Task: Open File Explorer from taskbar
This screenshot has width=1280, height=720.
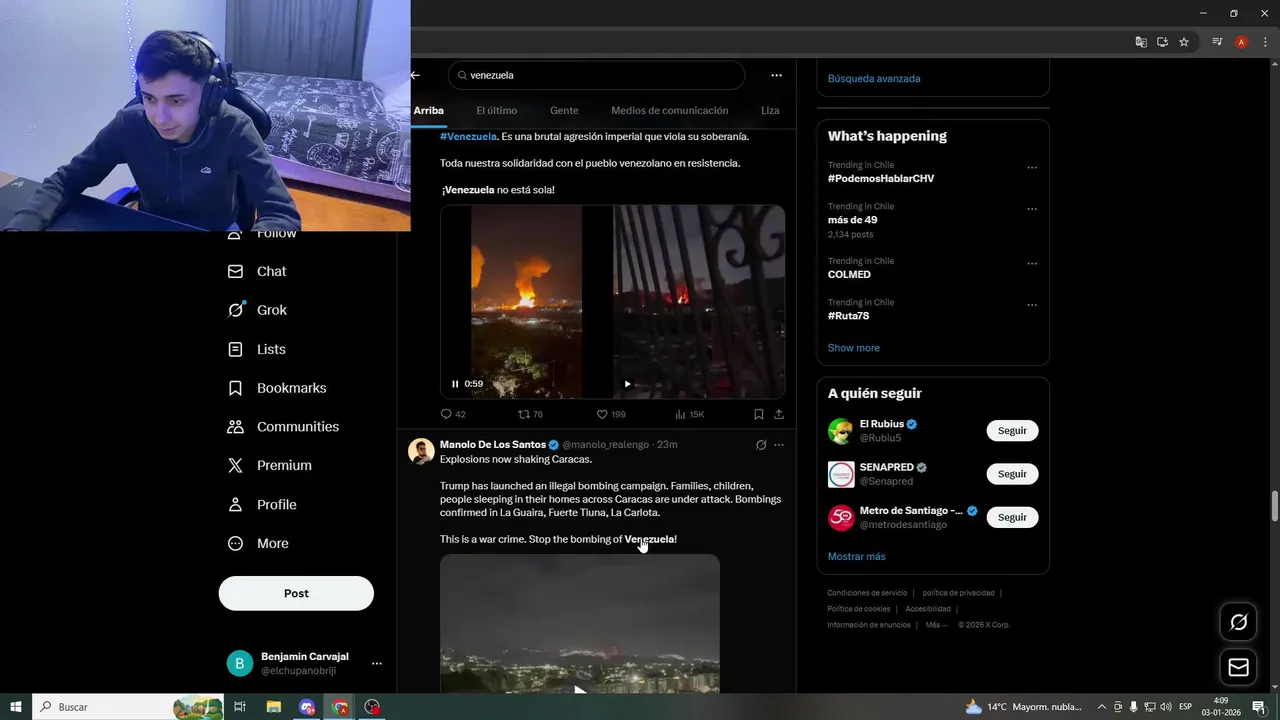Action: (274, 707)
